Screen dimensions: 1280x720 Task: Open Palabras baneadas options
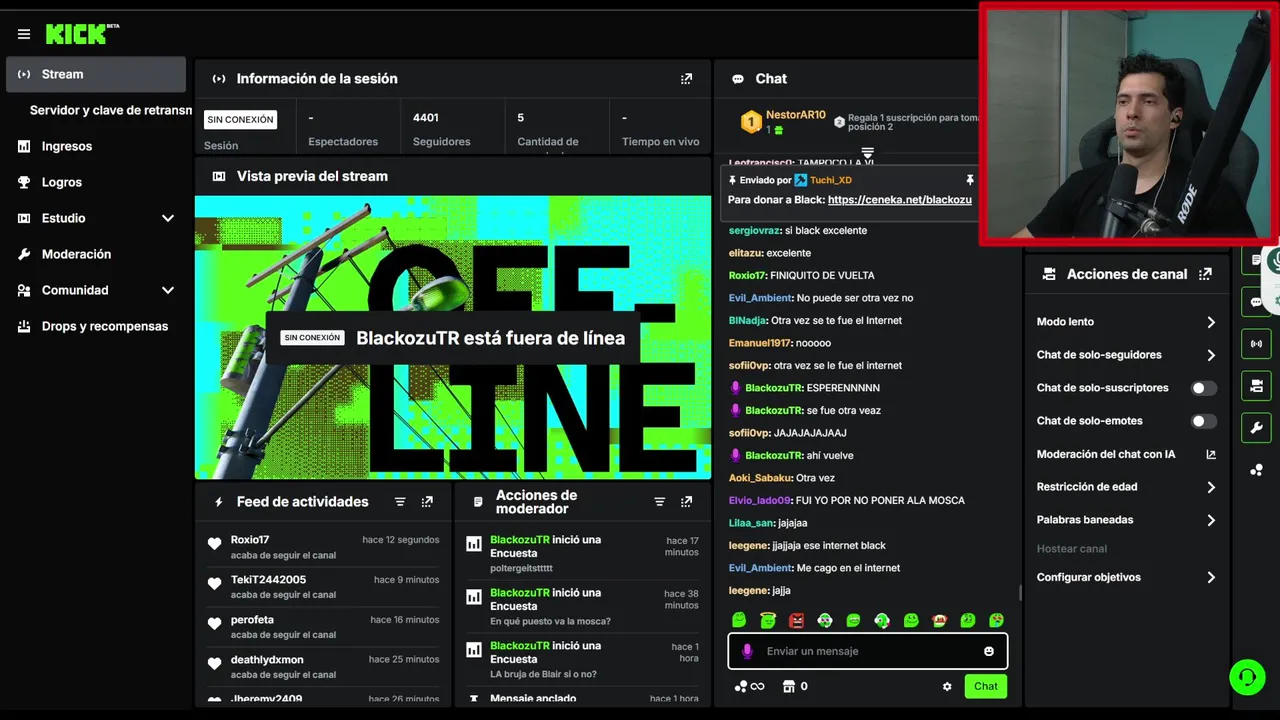1126,520
